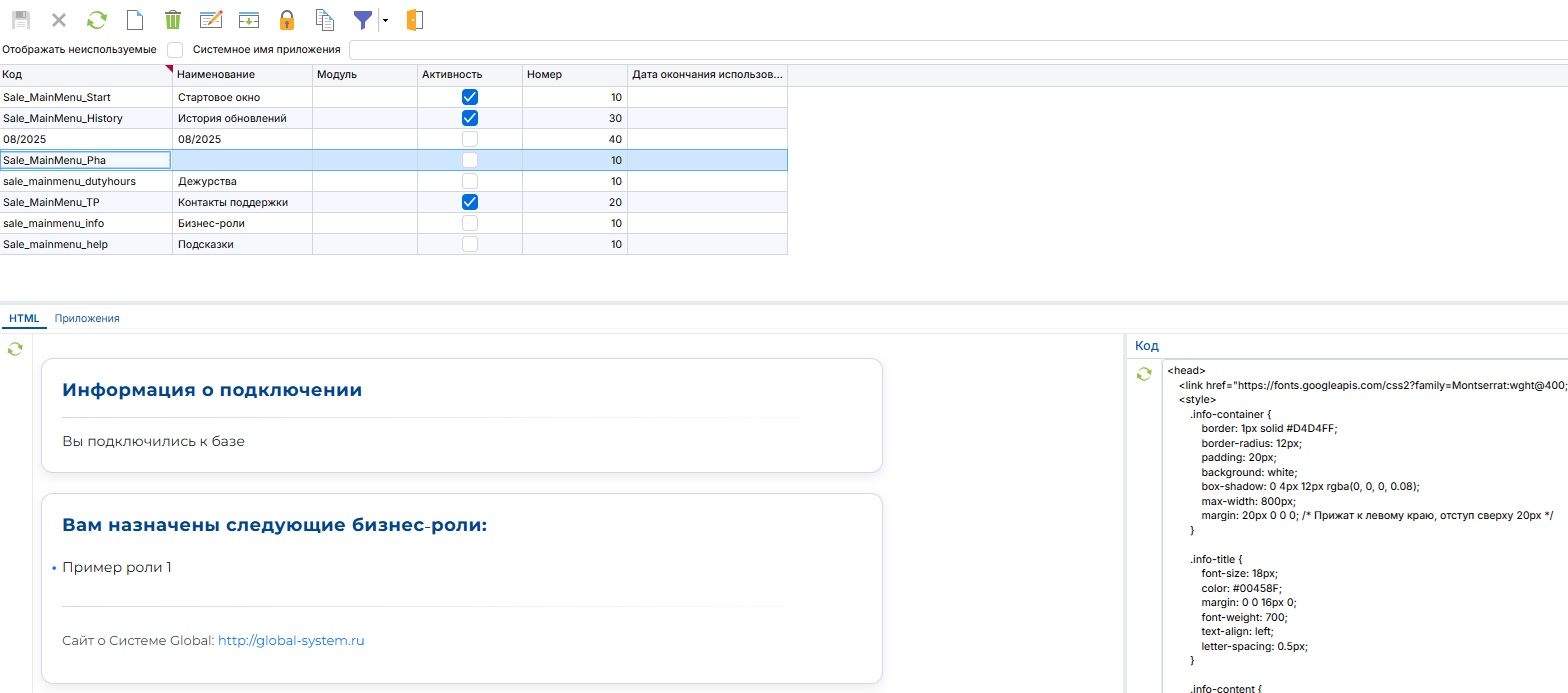Select the sale_mainmenu_dutyhours code cell
Screen dimensions: 1568x693
(86, 181)
